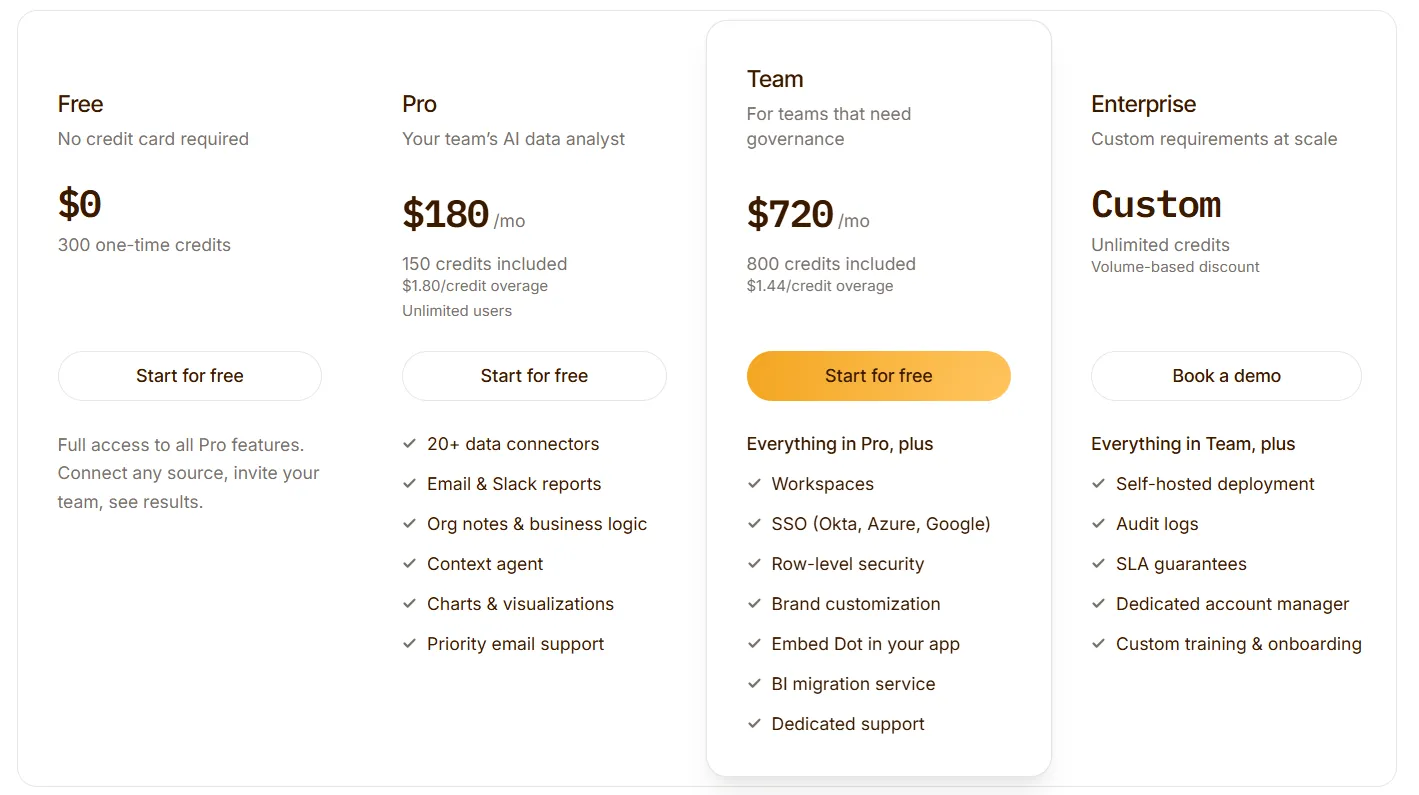Click checkmark icon beside 20+ data connectors
The image size is (1419, 795).
(409, 443)
